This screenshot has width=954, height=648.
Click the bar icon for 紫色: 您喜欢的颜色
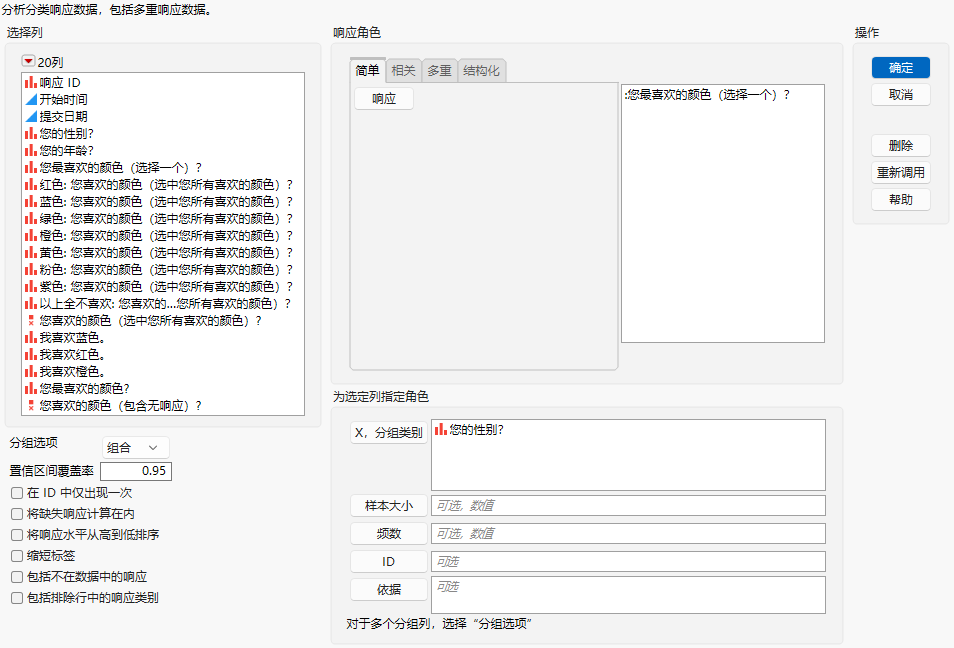(x=30, y=287)
